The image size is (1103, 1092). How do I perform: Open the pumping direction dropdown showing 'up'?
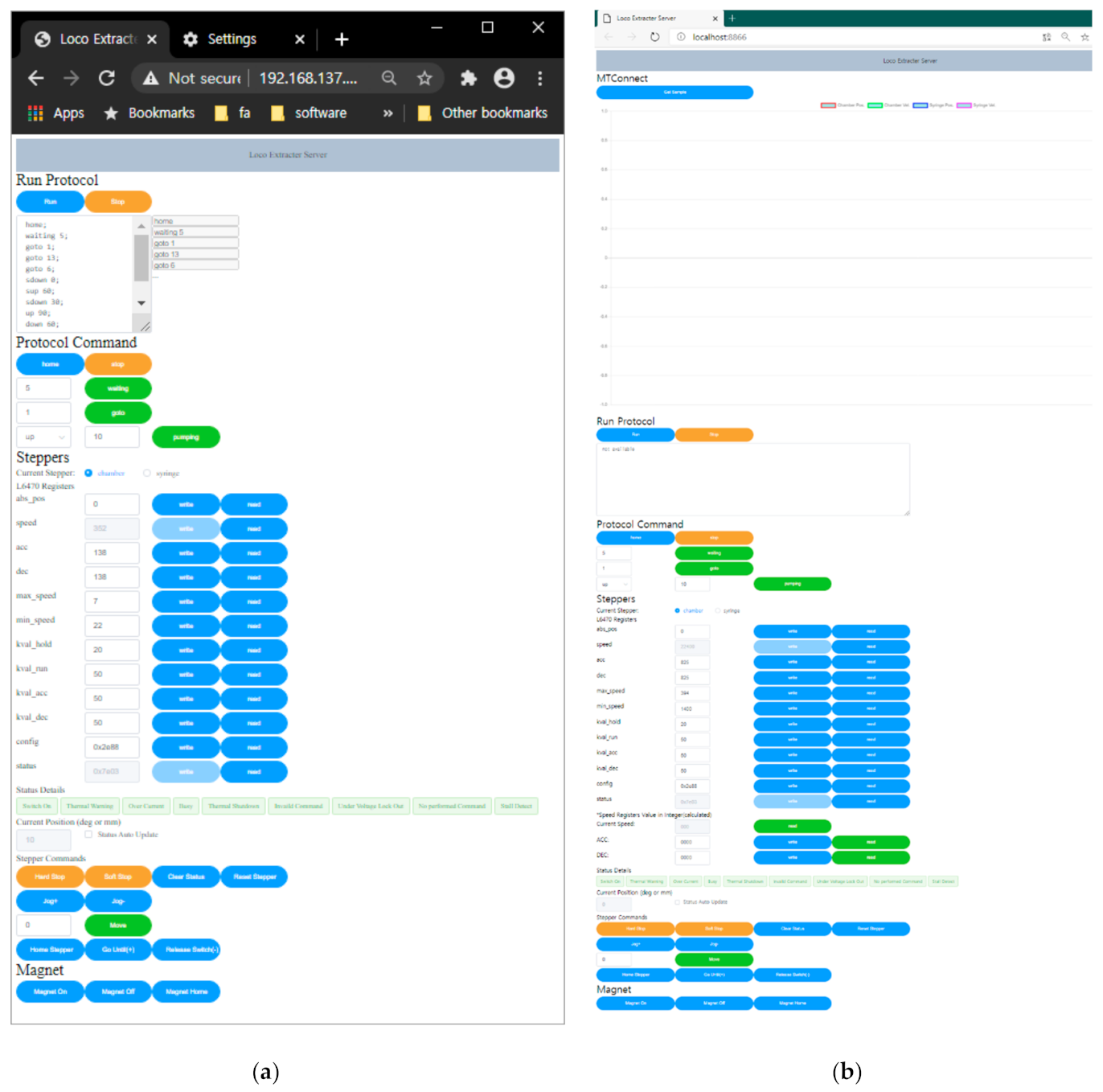[43, 437]
